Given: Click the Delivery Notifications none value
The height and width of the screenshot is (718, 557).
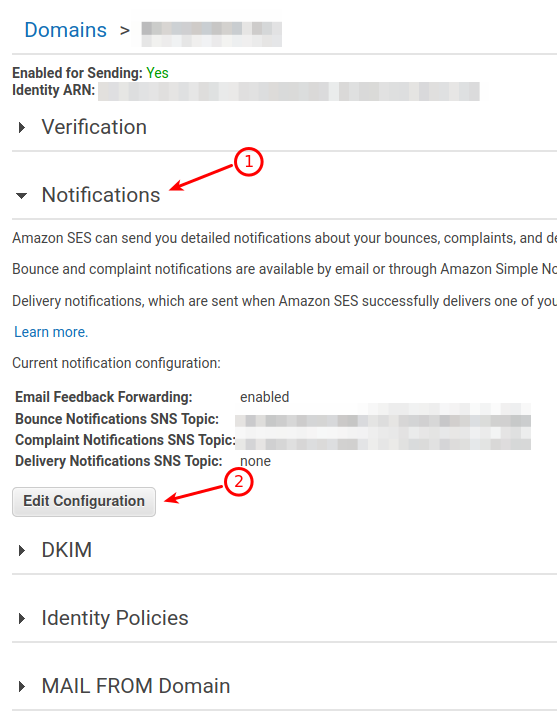Looking at the screenshot, I should coord(255,461).
